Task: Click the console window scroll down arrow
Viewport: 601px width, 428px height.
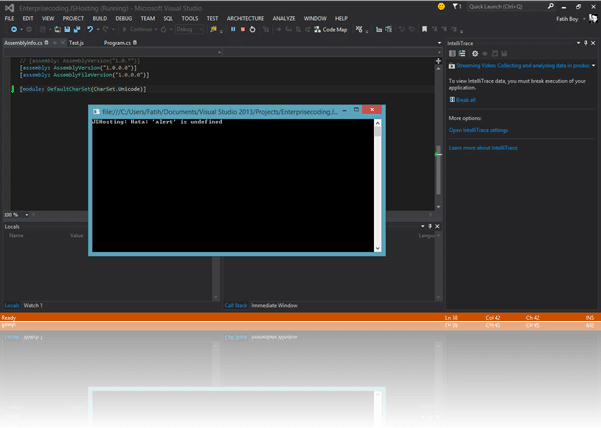Action: [378, 248]
